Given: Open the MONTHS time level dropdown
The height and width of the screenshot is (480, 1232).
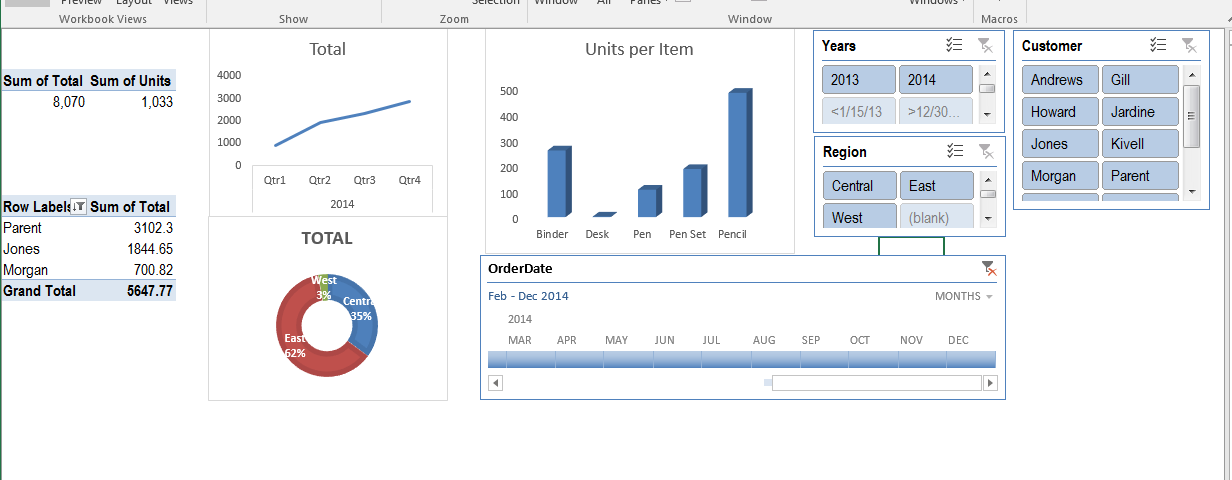Looking at the screenshot, I should (964, 296).
